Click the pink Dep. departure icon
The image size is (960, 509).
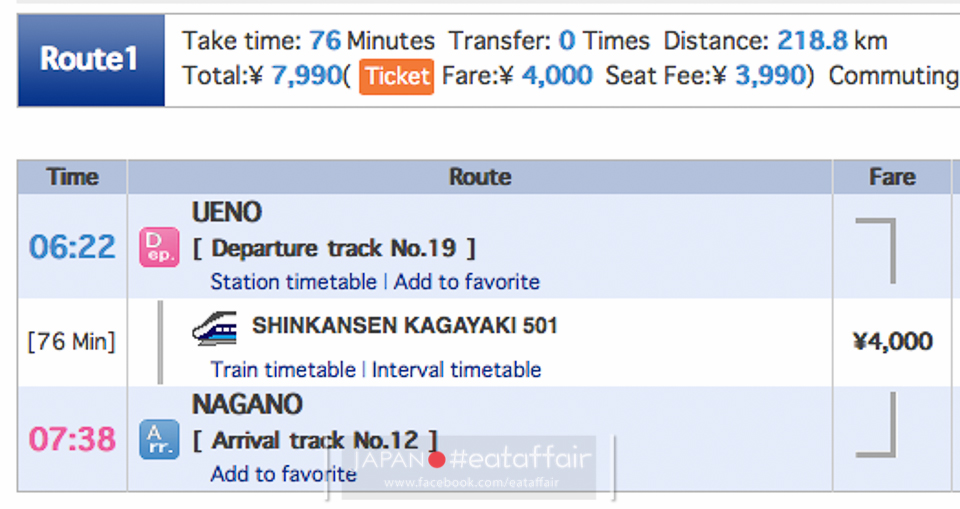point(159,247)
